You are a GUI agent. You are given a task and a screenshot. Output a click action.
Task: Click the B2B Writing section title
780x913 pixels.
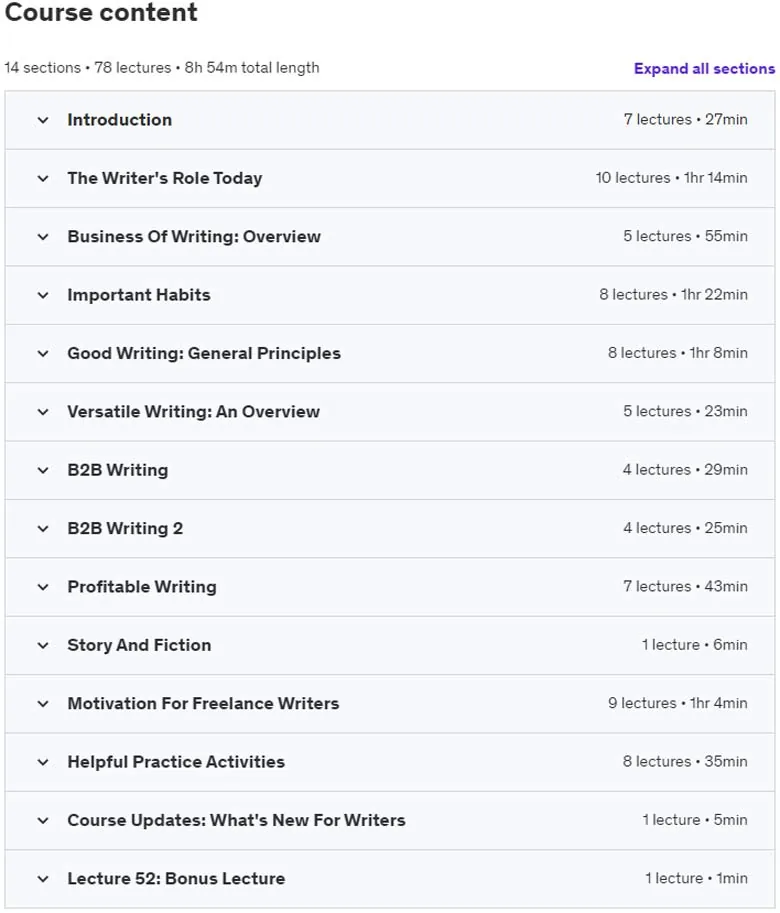pos(118,470)
